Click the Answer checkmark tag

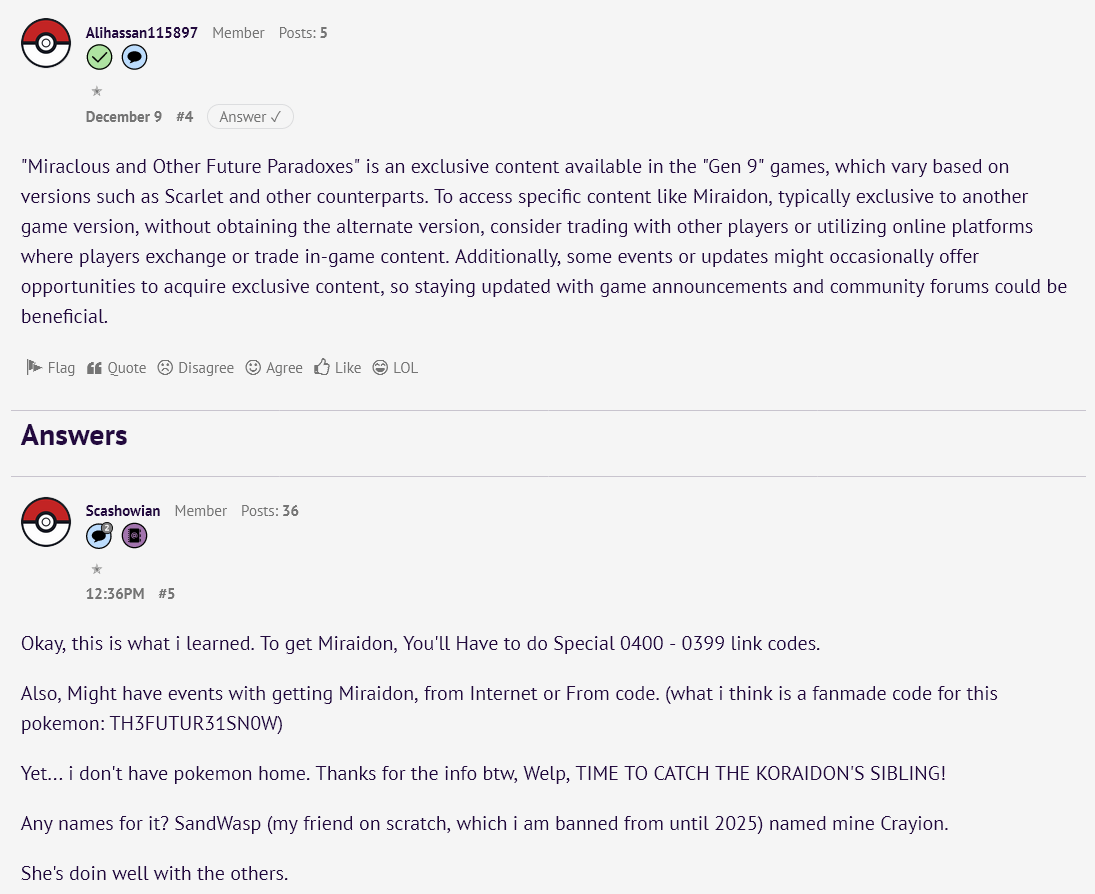click(x=250, y=117)
